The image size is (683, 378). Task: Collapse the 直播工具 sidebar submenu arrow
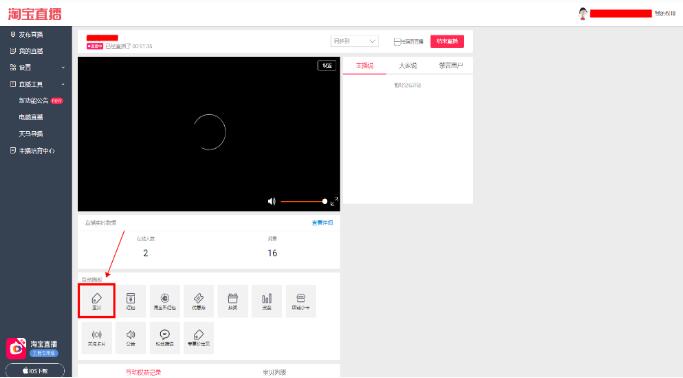click(x=63, y=84)
